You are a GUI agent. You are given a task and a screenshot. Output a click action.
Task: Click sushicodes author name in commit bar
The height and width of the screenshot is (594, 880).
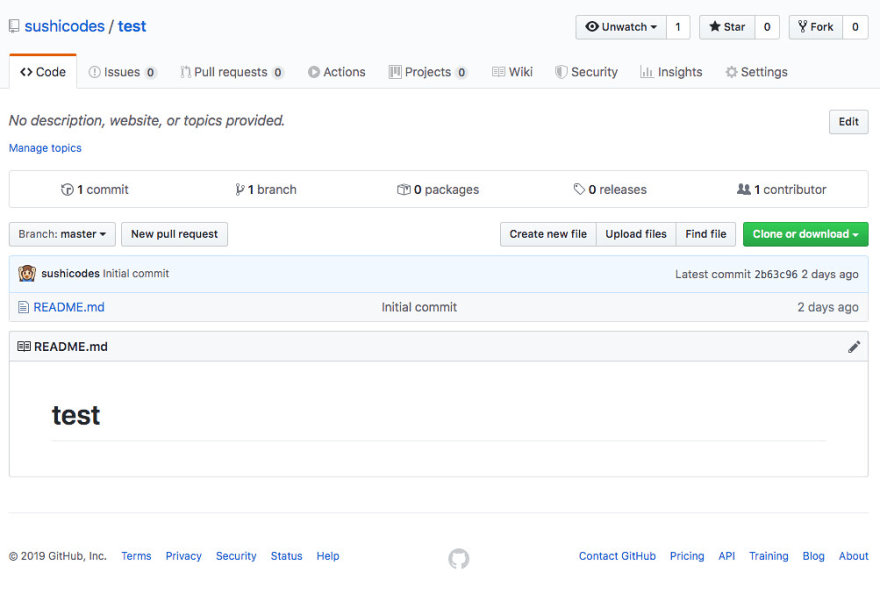pyautogui.click(x=70, y=273)
